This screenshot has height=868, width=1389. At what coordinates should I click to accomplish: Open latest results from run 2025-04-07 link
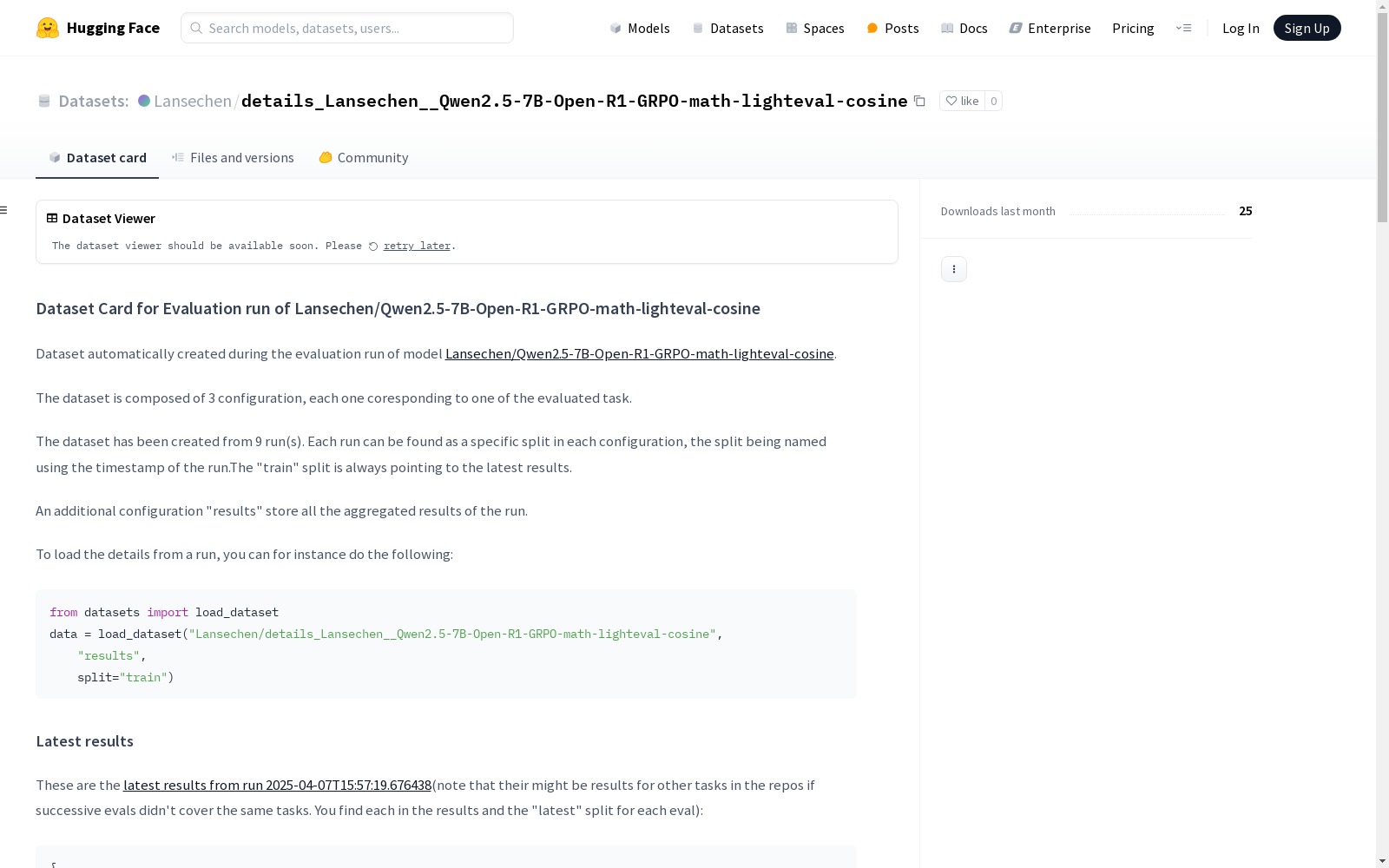point(277,786)
